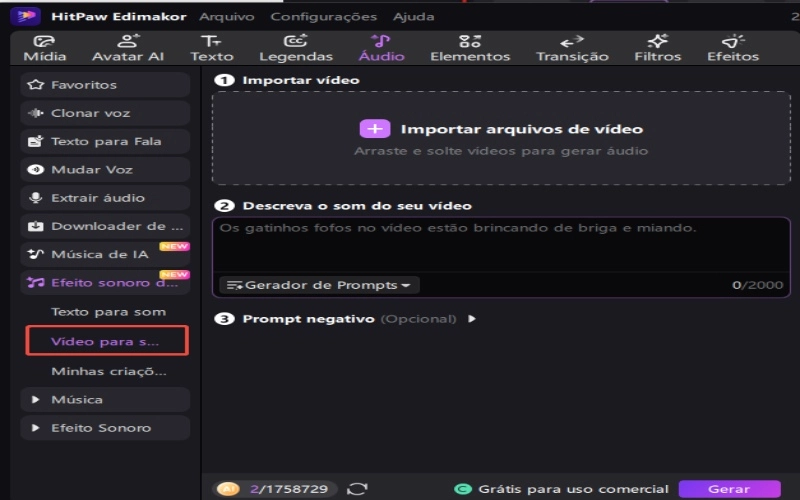800x500 pixels.
Task: Open Clonar voz option
Action: 105,113
